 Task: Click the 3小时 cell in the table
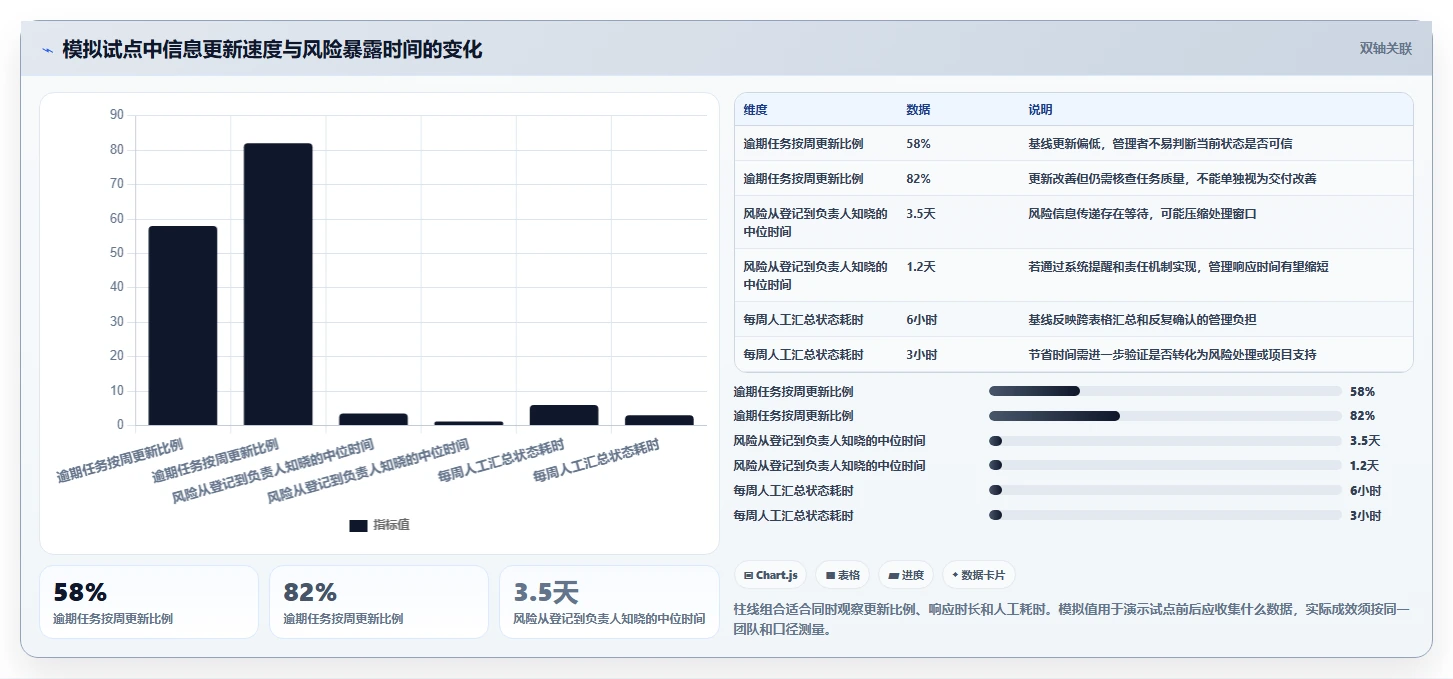tap(921, 355)
